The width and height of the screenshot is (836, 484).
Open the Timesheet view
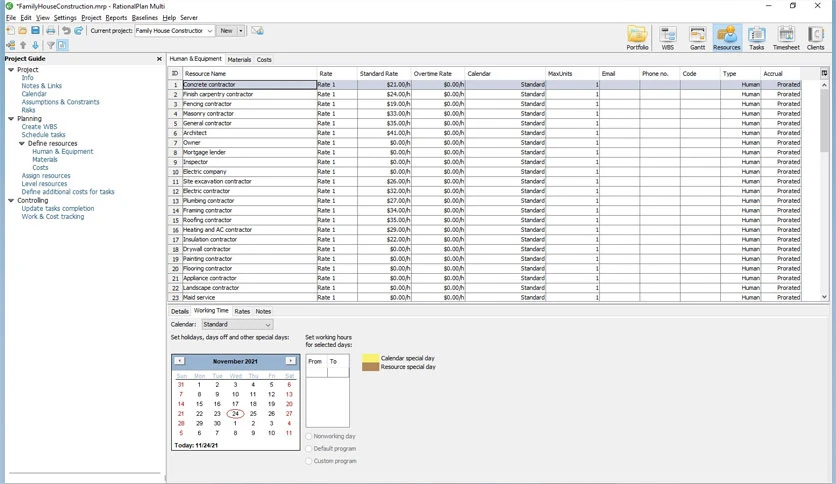(x=786, y=38)
